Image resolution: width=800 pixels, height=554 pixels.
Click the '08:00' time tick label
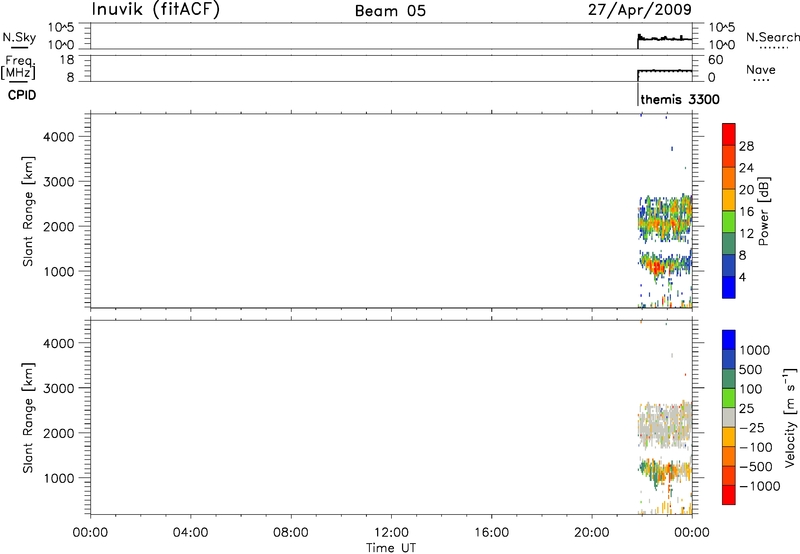[291, 533]
